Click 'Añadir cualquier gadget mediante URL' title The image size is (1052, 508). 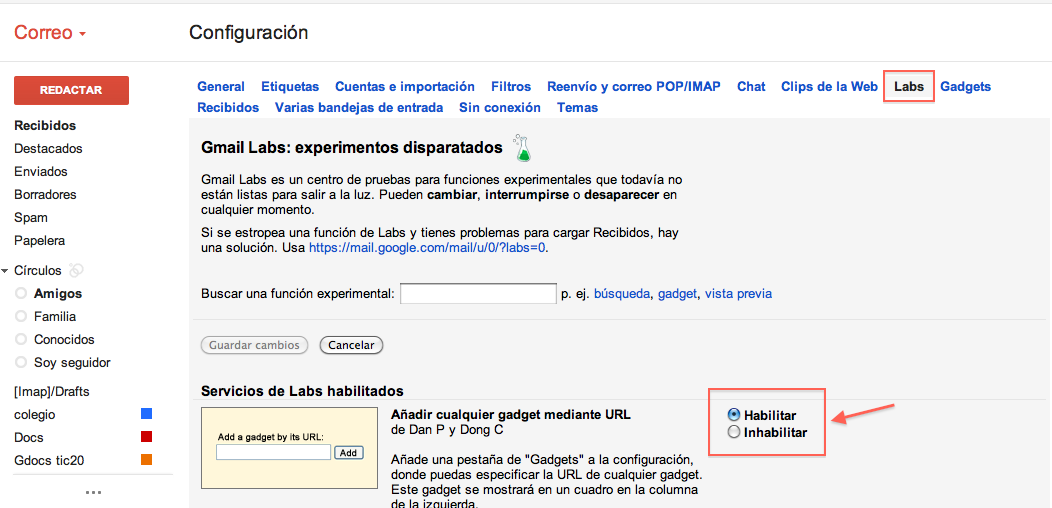pyautogui.click(x=511, y=414)
